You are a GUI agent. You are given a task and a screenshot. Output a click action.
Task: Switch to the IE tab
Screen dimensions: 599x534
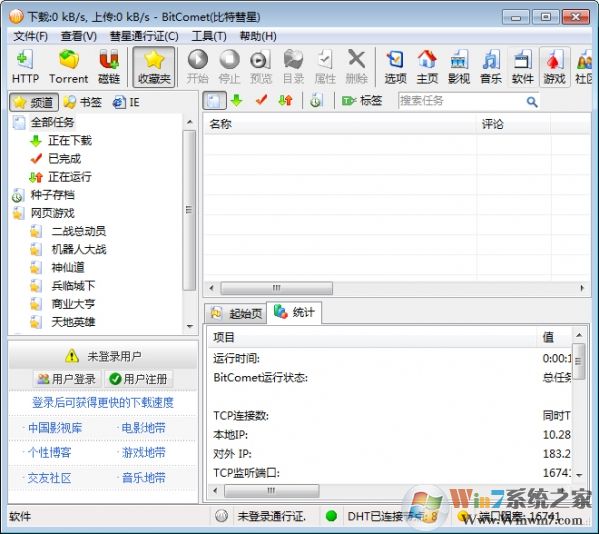click(x=126, y=102)
